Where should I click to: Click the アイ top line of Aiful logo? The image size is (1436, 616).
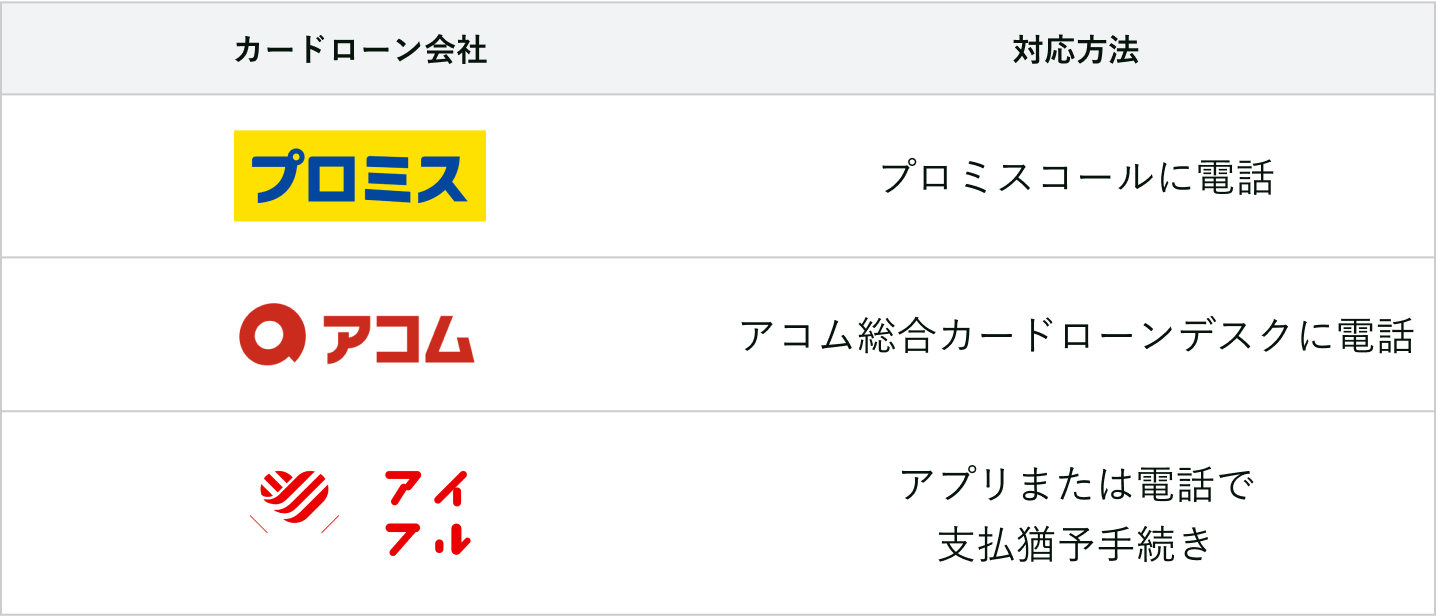click(x=427, y=489)
